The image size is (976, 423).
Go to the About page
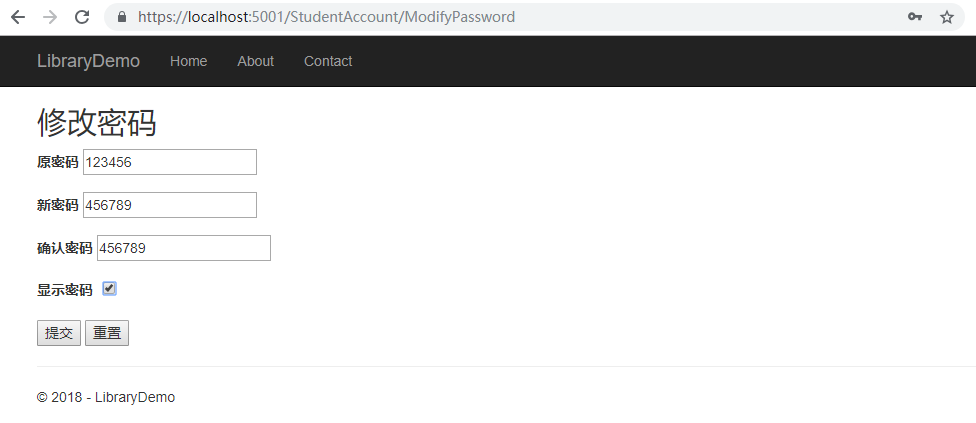click(255, 61)
